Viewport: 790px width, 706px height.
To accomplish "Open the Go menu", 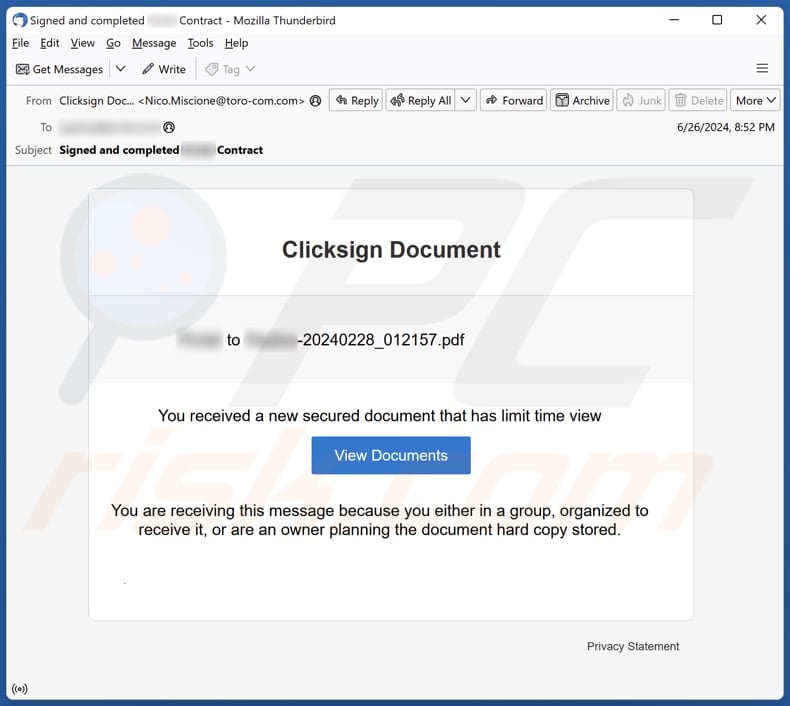I will click(x=113, y=43).
